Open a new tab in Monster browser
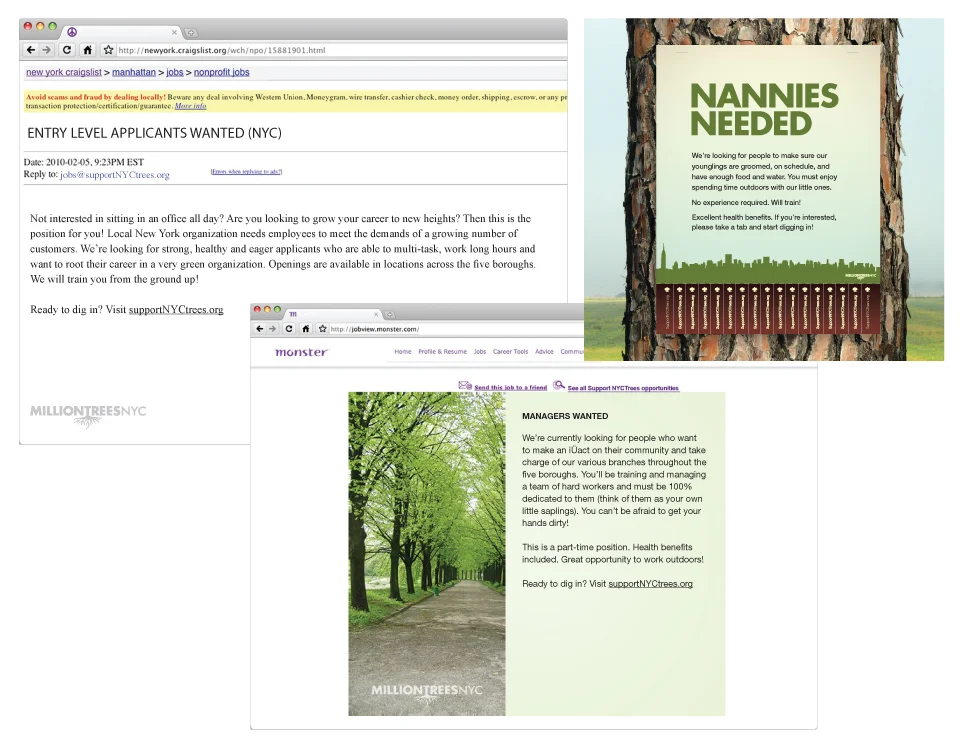The image size is (960, 744). pyautogui.click(x=389, y=314)
